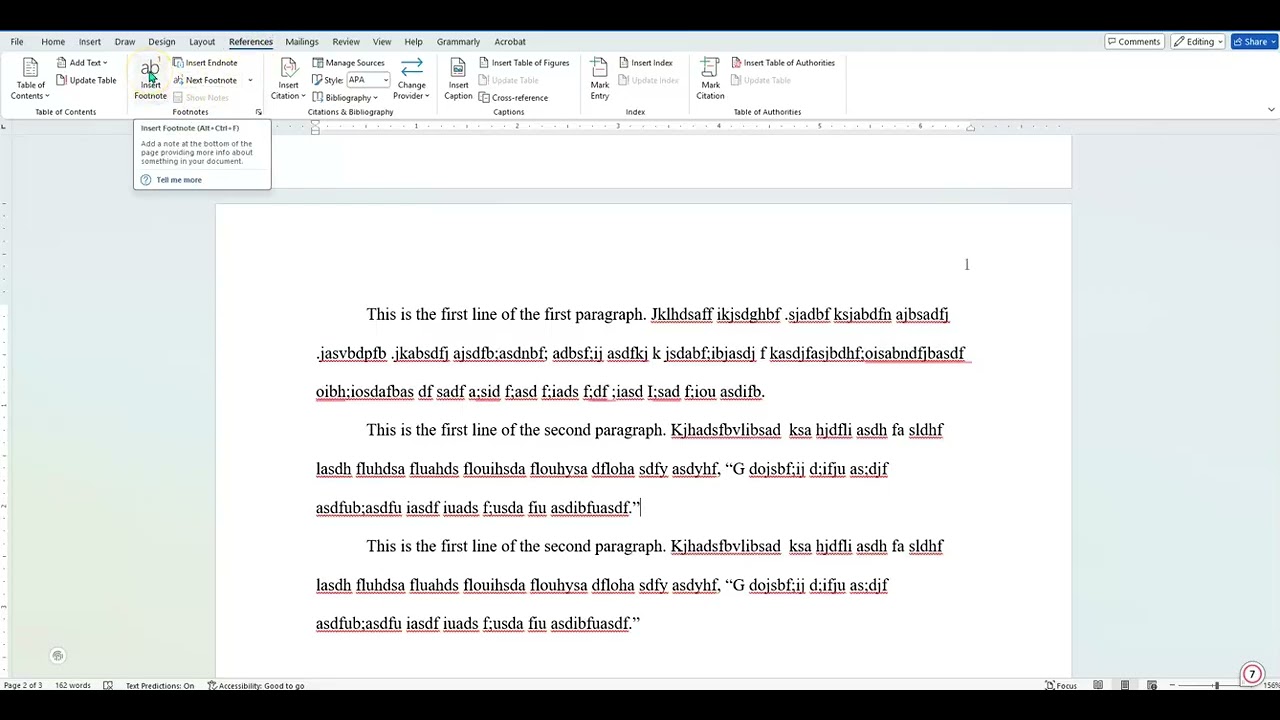This screenshot has width=1280, height=720.
Task: Click Change Provider
Action: click(411, 79)
